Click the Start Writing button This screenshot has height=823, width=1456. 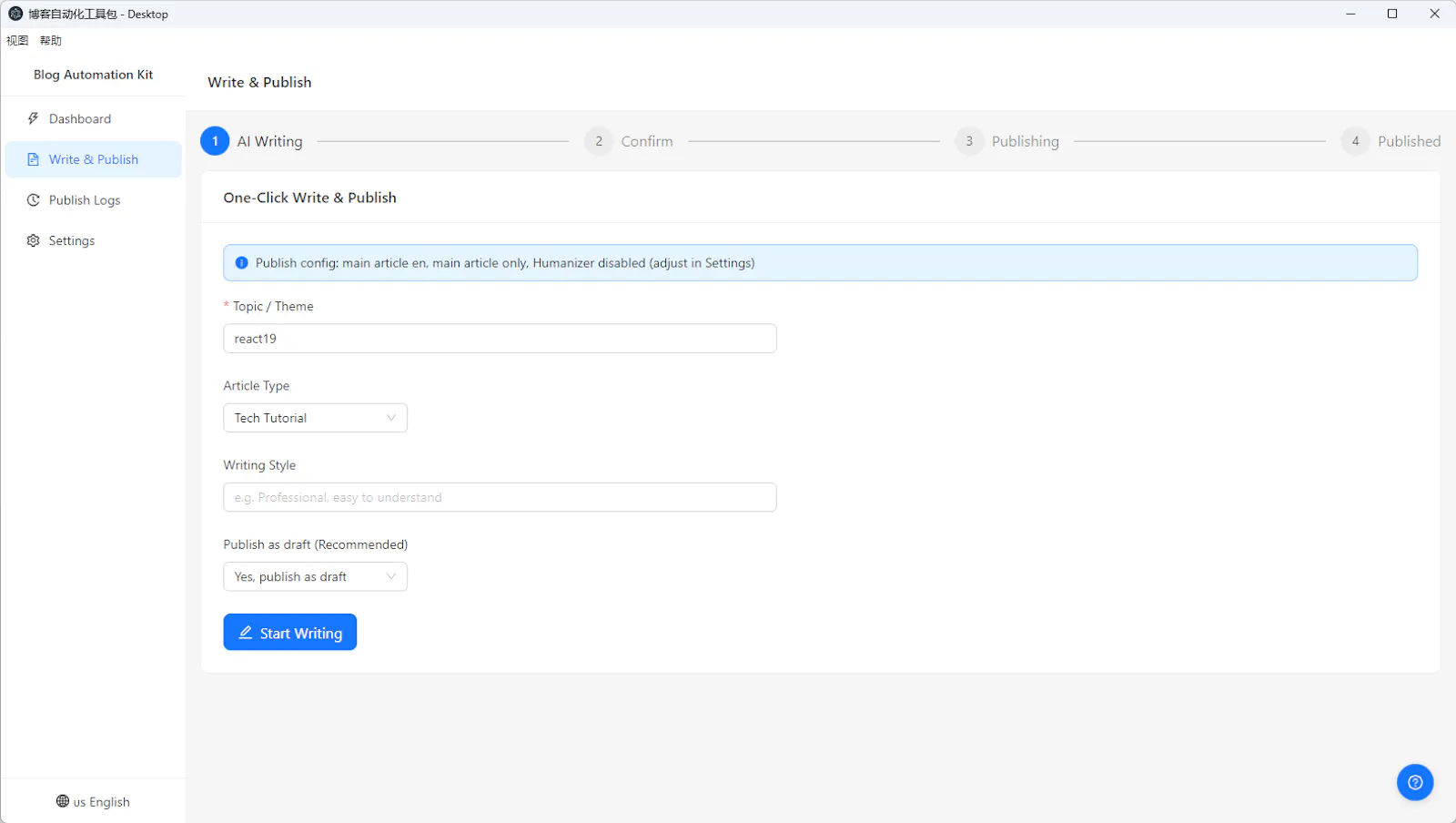[x=290, y=632]
